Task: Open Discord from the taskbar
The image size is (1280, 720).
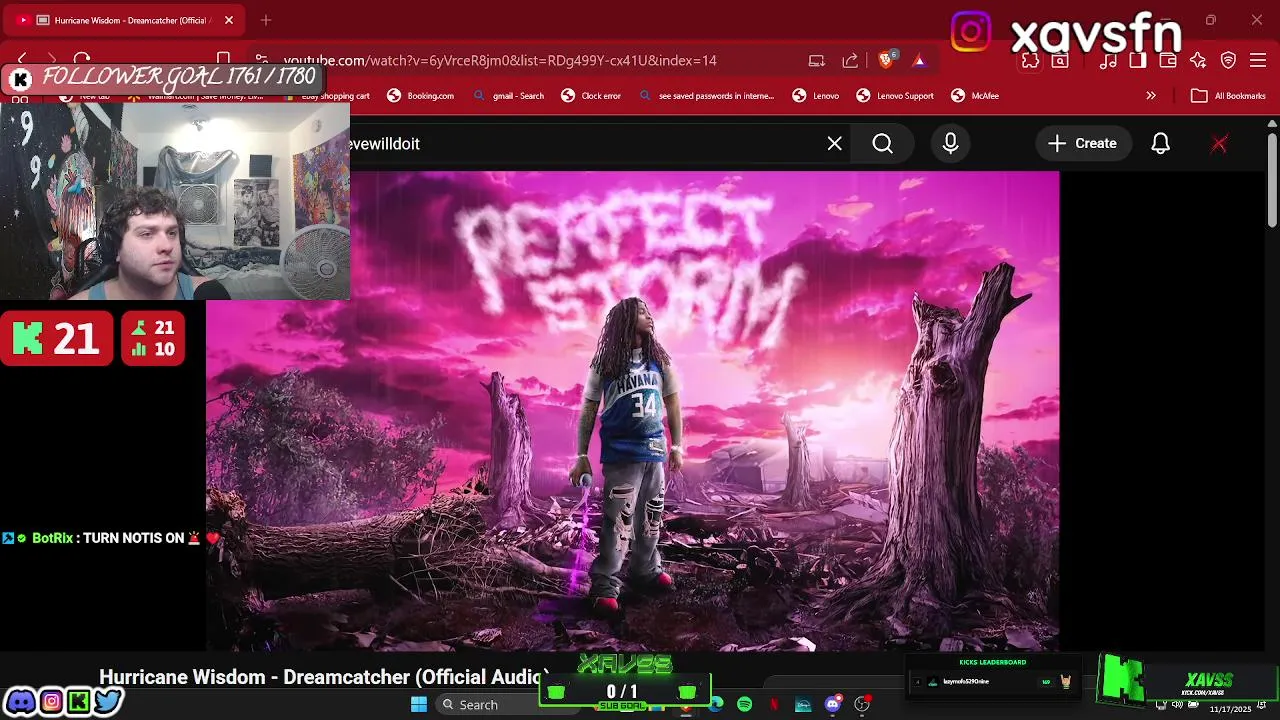Action: 833,705
